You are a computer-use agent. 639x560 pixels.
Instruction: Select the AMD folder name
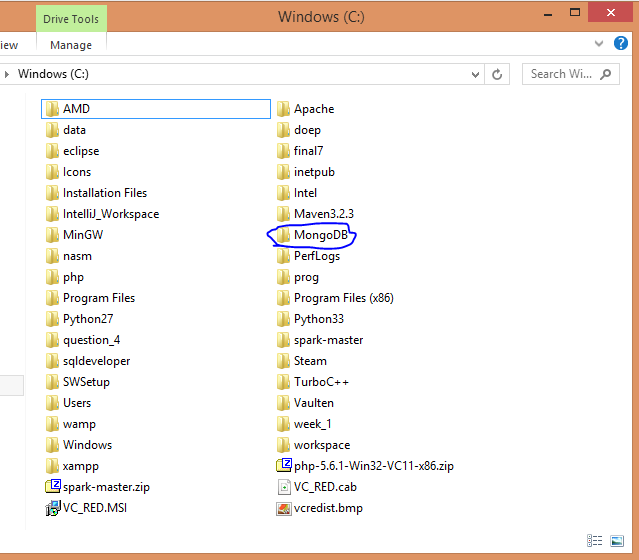tap(76, 109)
